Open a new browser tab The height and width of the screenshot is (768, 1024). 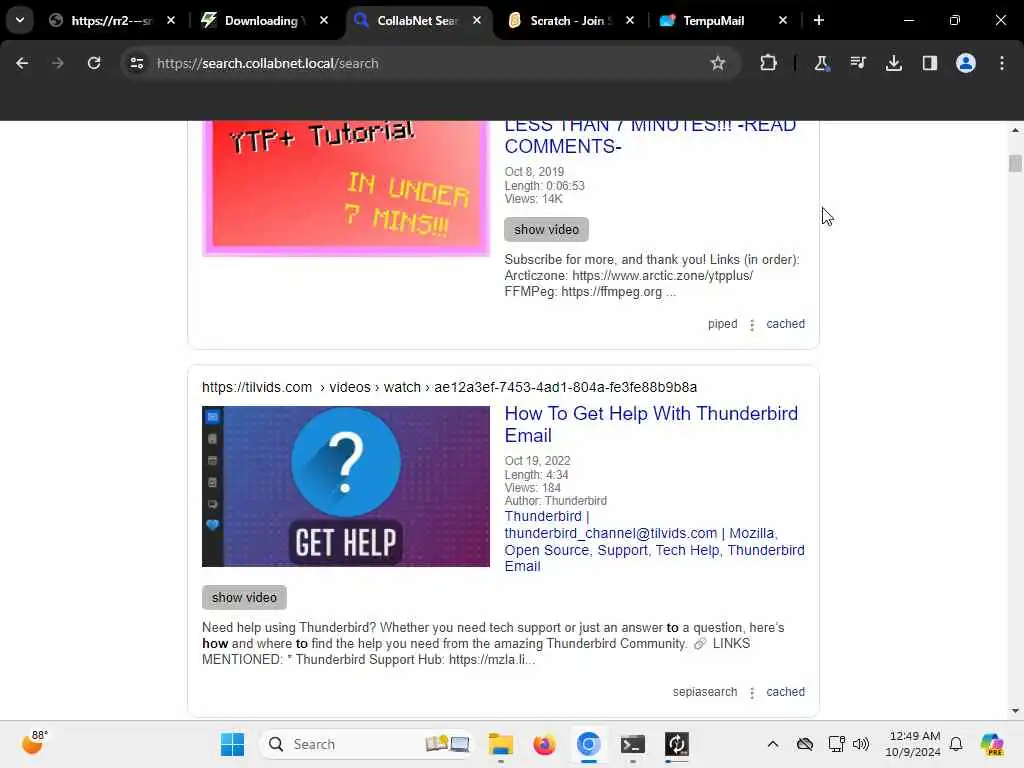tap(818, 20)
